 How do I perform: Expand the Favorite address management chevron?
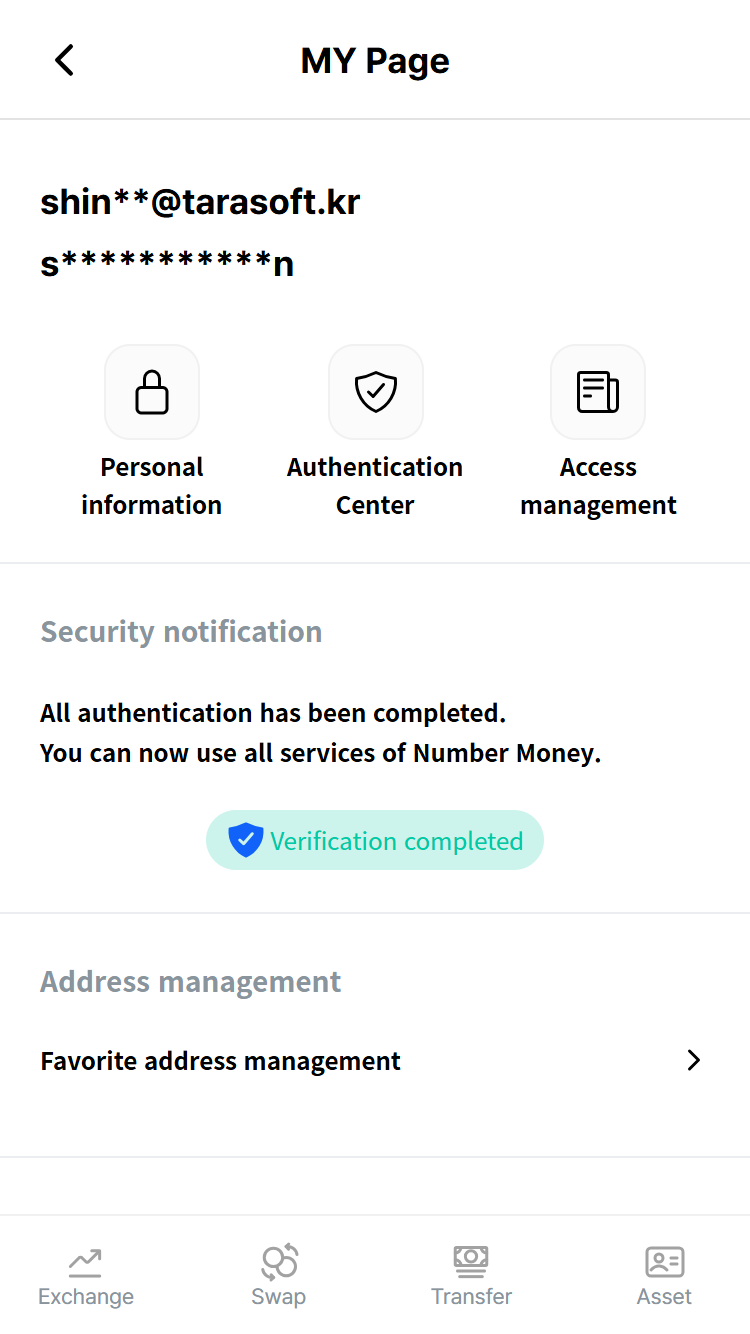(694, 1061)
